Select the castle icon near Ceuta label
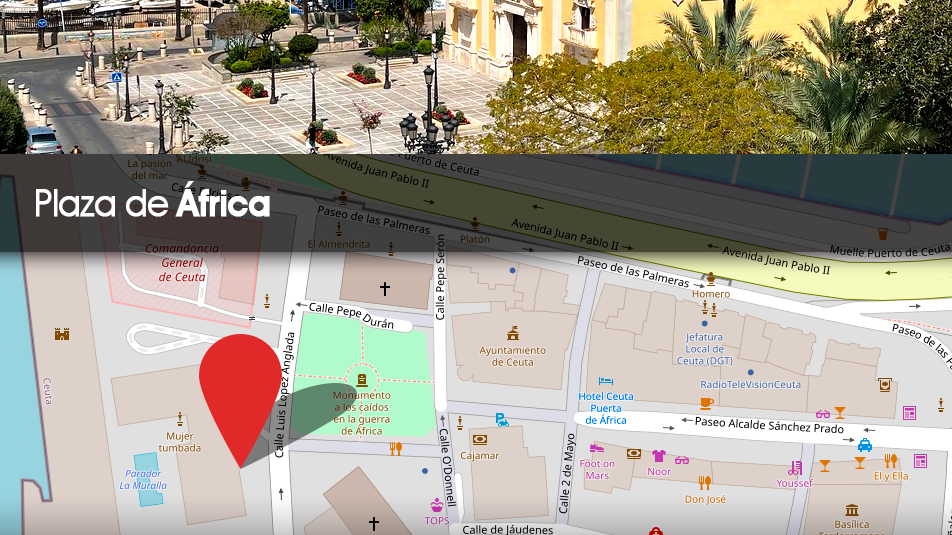This screenshot has width=952, height=535. [x=61, y=333]
